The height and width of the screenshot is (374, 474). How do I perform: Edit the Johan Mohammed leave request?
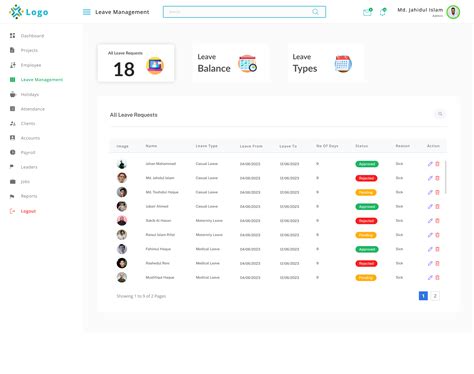[430, 164]
